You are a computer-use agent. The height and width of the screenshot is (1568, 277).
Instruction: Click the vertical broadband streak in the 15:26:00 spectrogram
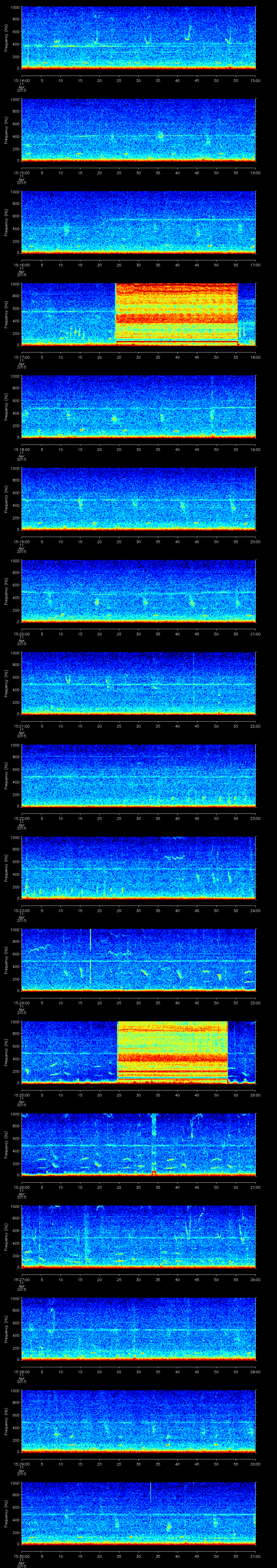pos(153,1144)
